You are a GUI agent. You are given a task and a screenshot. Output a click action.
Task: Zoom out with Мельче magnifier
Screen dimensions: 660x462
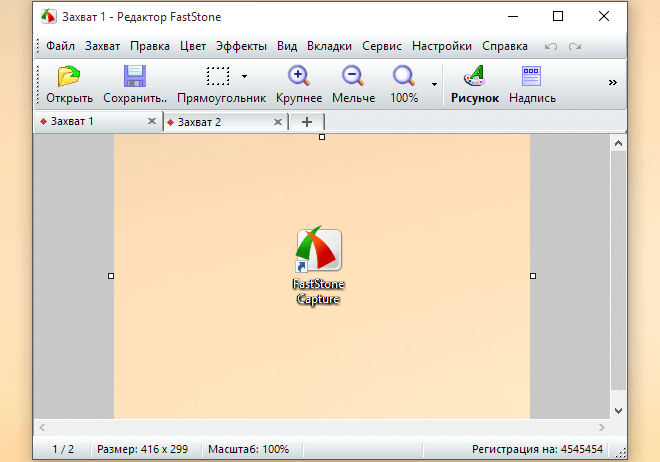(x=353, y=76)
